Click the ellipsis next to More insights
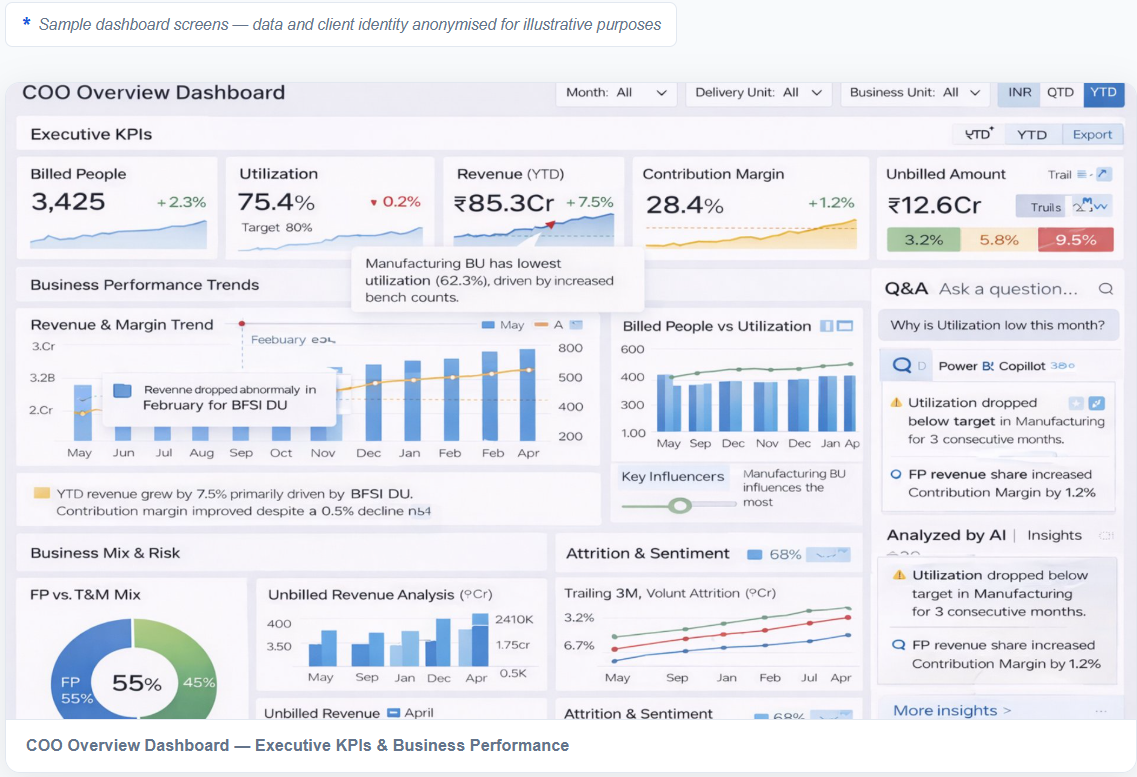The height and width of the screenshot is (777, 1137). (1101, 711)
